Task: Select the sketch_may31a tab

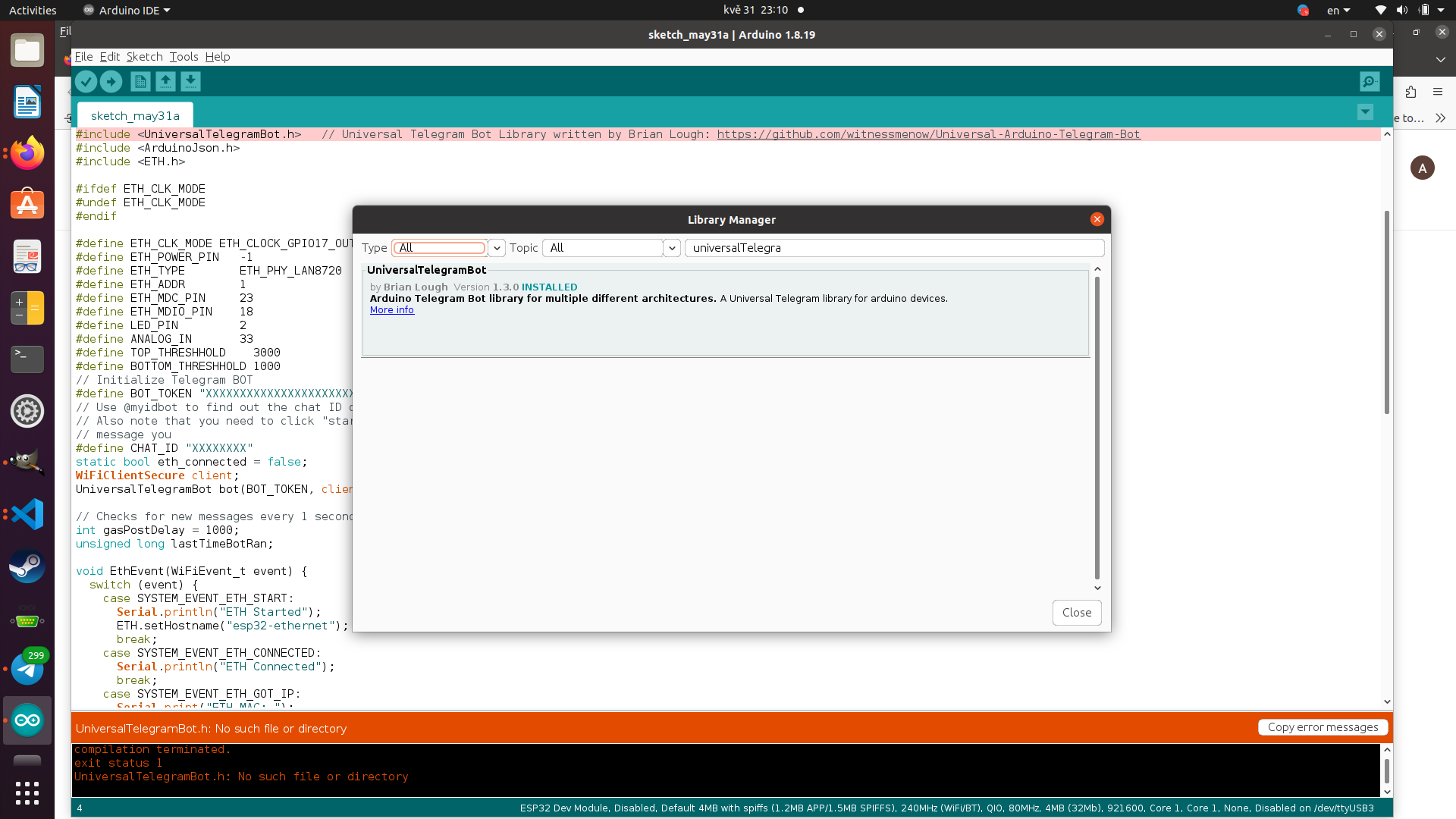Action: (135, 116)
